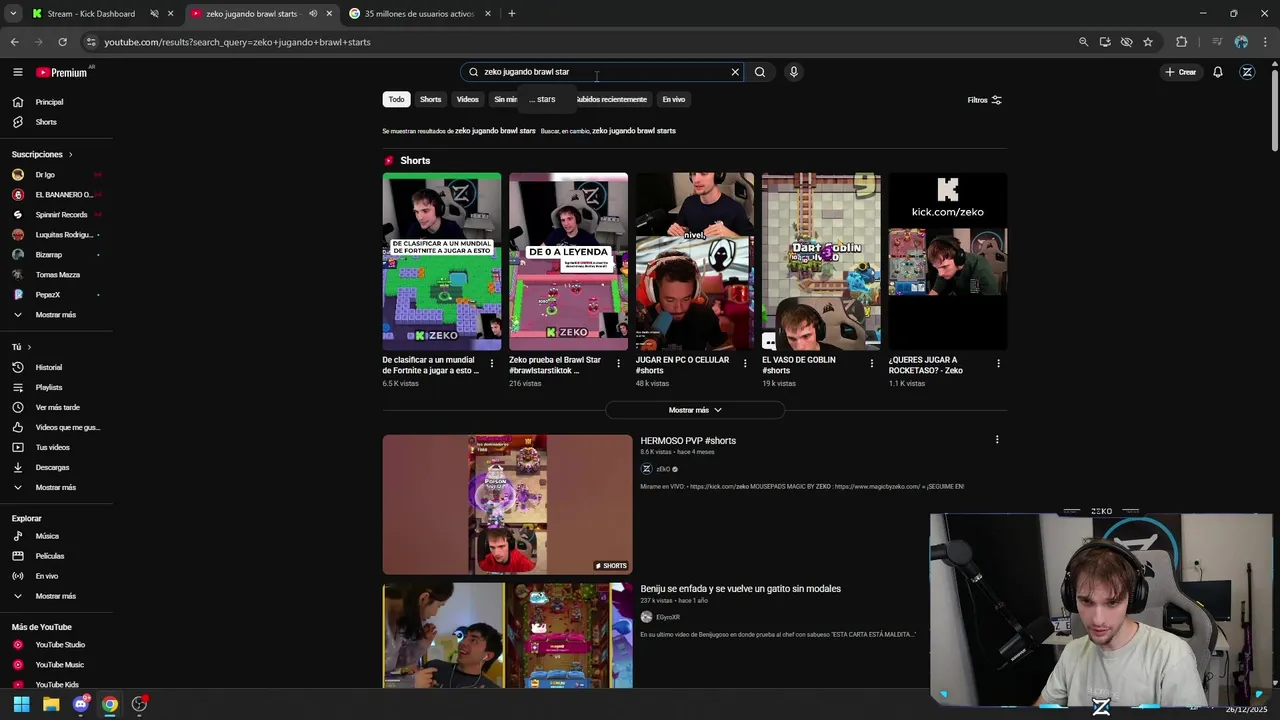This screenshot has height=720, width=1280.
Task: Open options for ¿QUIERES JUGAR A ROCKETASO?
Action: (998, 363)
